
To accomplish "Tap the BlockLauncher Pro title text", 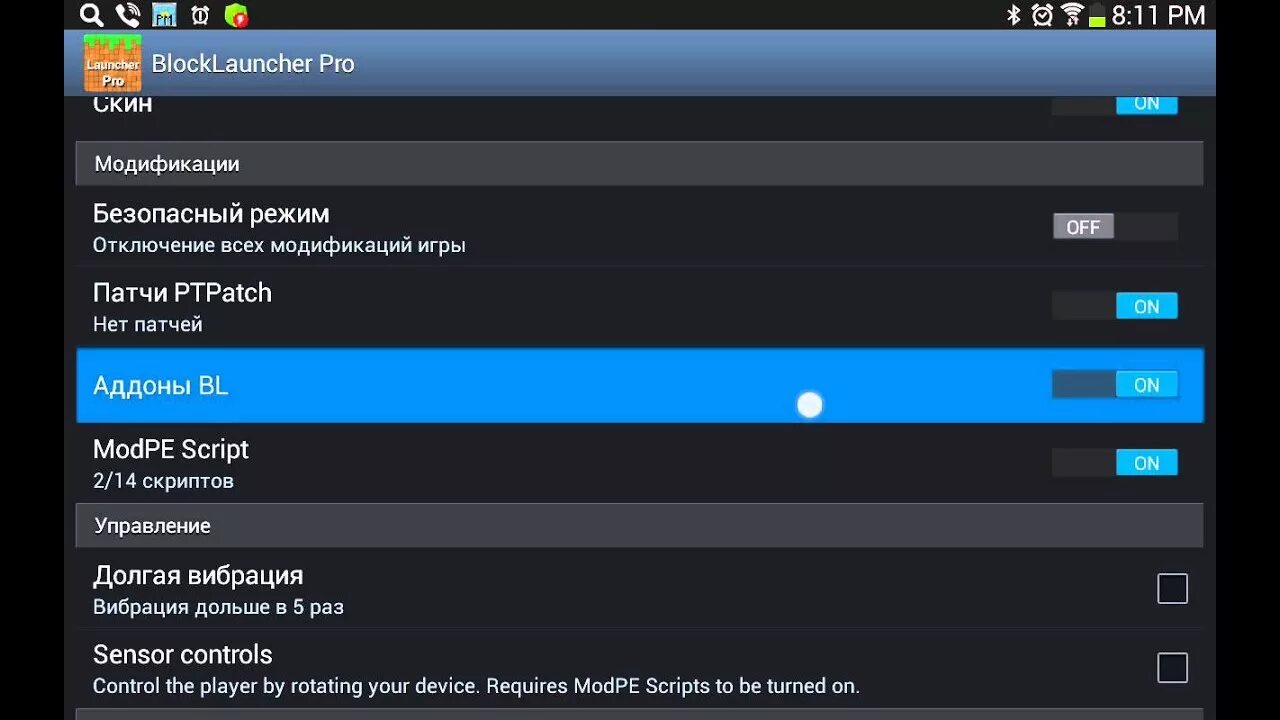I will tap(253, 64).
